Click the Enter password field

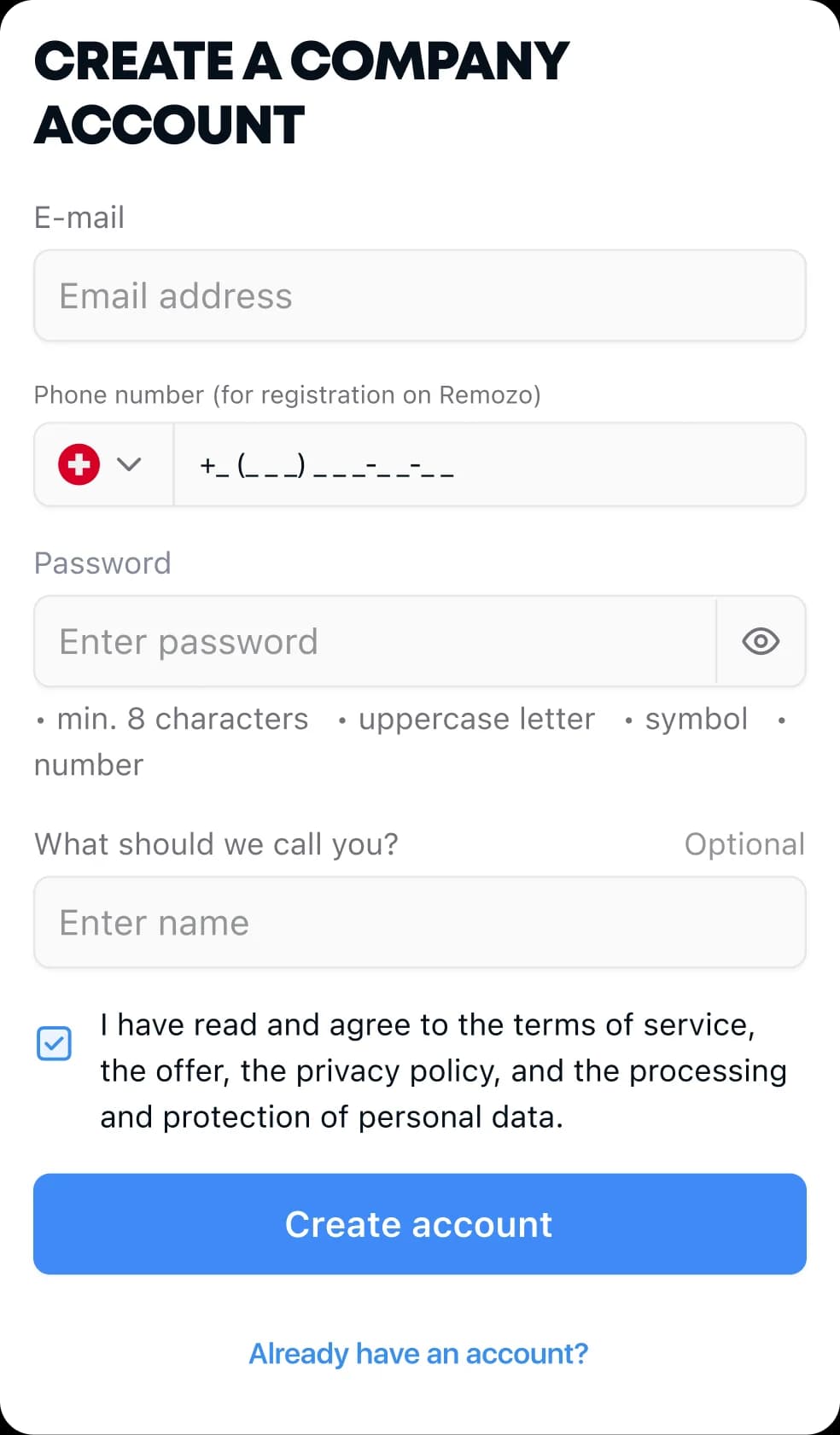pos(375,641)
